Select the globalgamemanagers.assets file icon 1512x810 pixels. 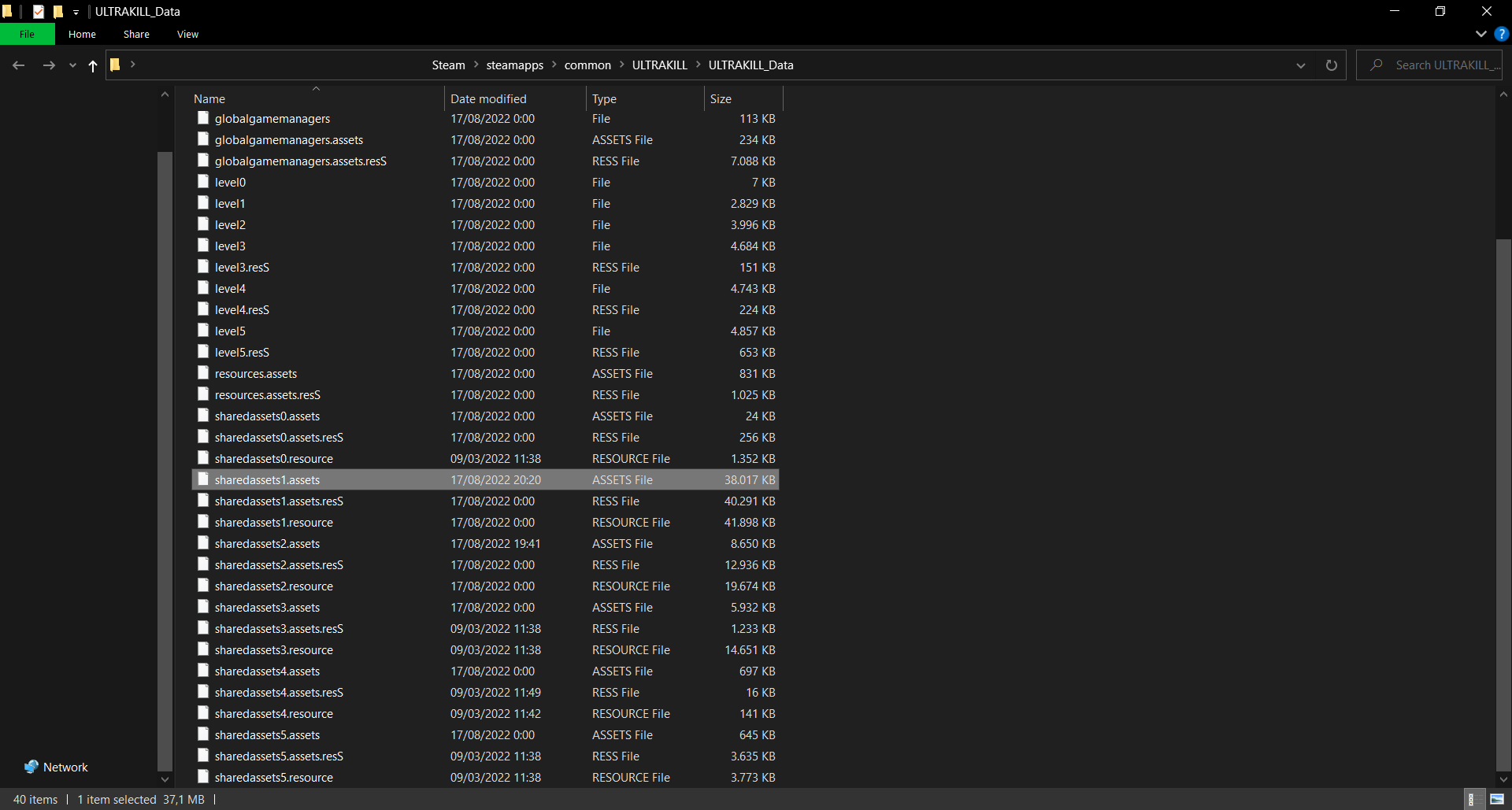click(x=203, y=139)
